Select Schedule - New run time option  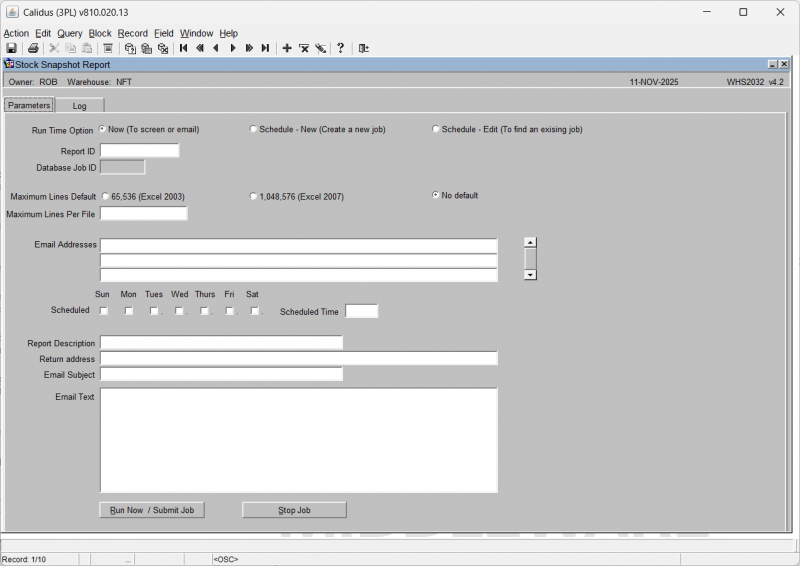click(x=253, y=129)
